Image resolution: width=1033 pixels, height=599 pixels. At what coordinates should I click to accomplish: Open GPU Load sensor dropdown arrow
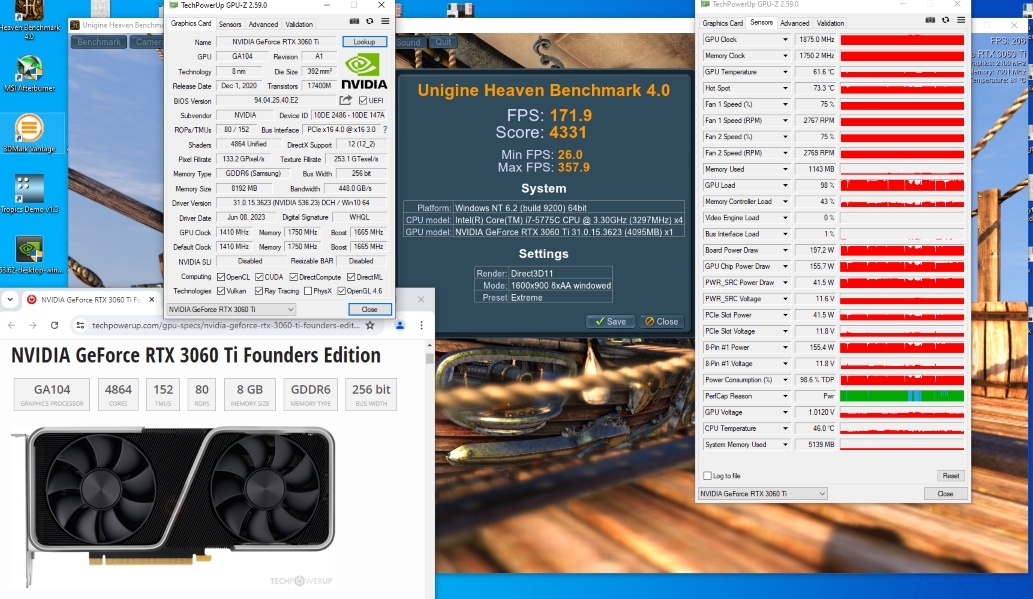pyautogui.click(x=785, y=186)
